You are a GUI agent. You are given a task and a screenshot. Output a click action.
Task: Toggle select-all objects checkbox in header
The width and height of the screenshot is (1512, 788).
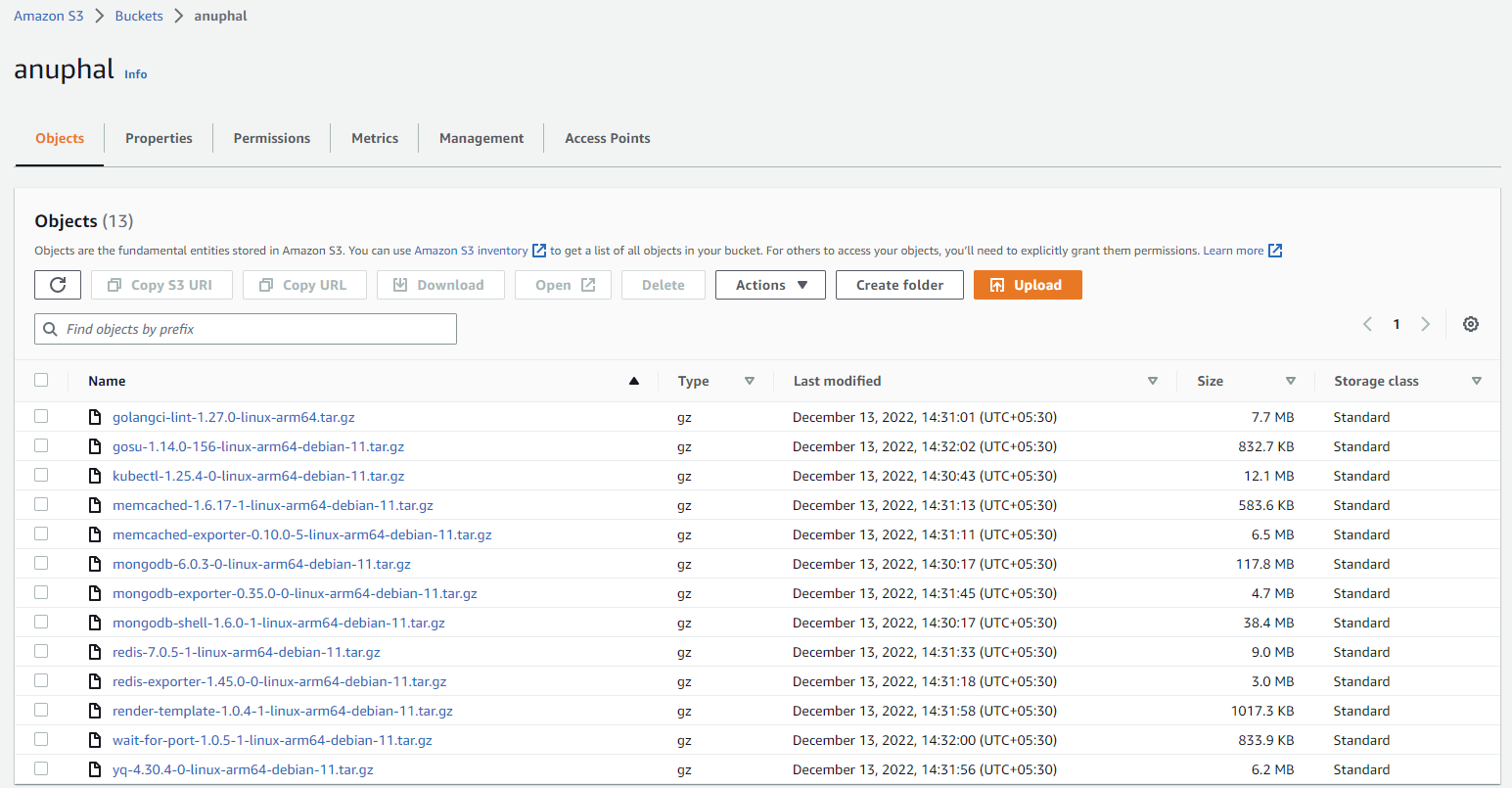[x=41, y=380]
